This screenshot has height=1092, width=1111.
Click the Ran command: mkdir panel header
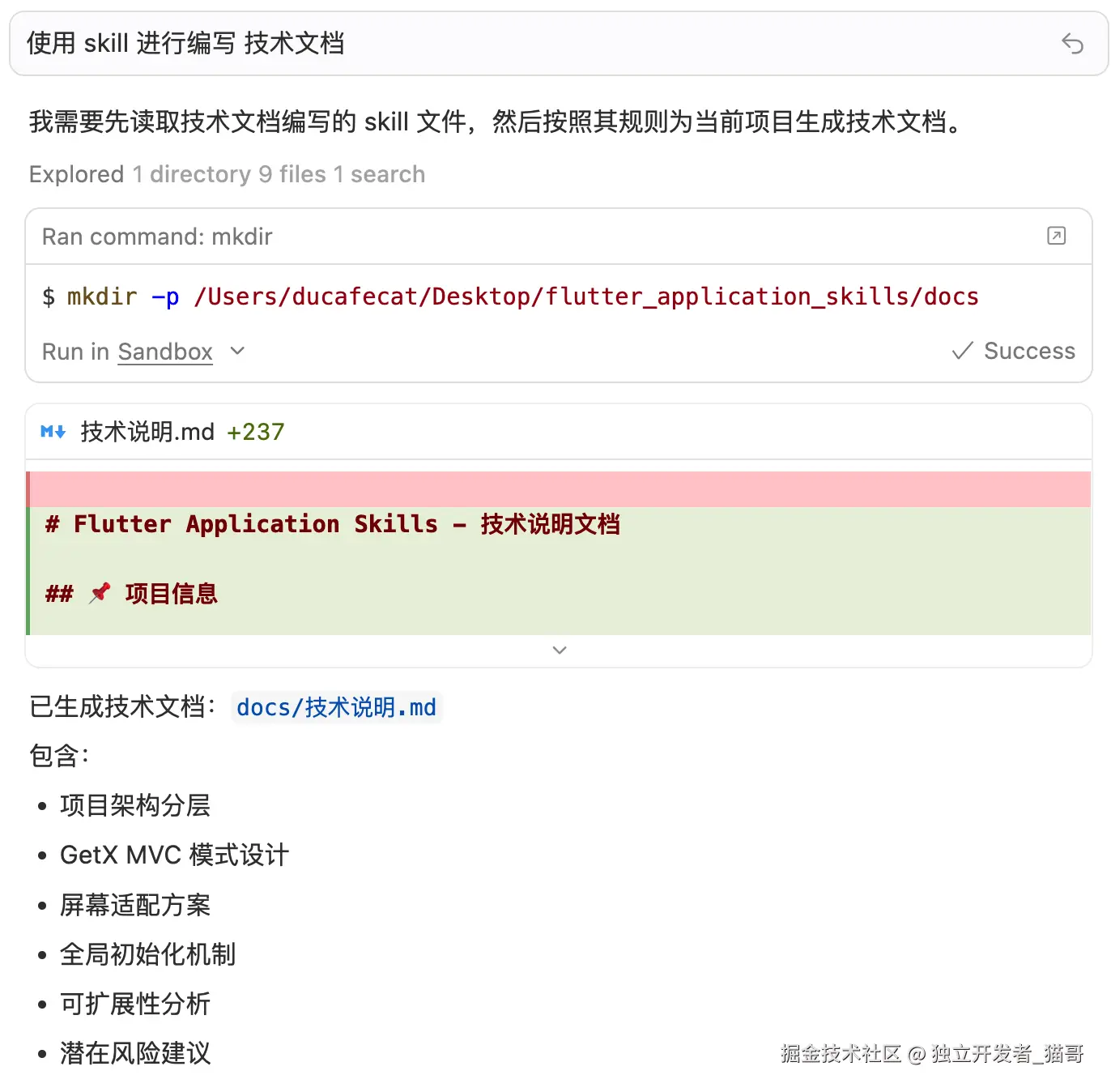[156, 236]
